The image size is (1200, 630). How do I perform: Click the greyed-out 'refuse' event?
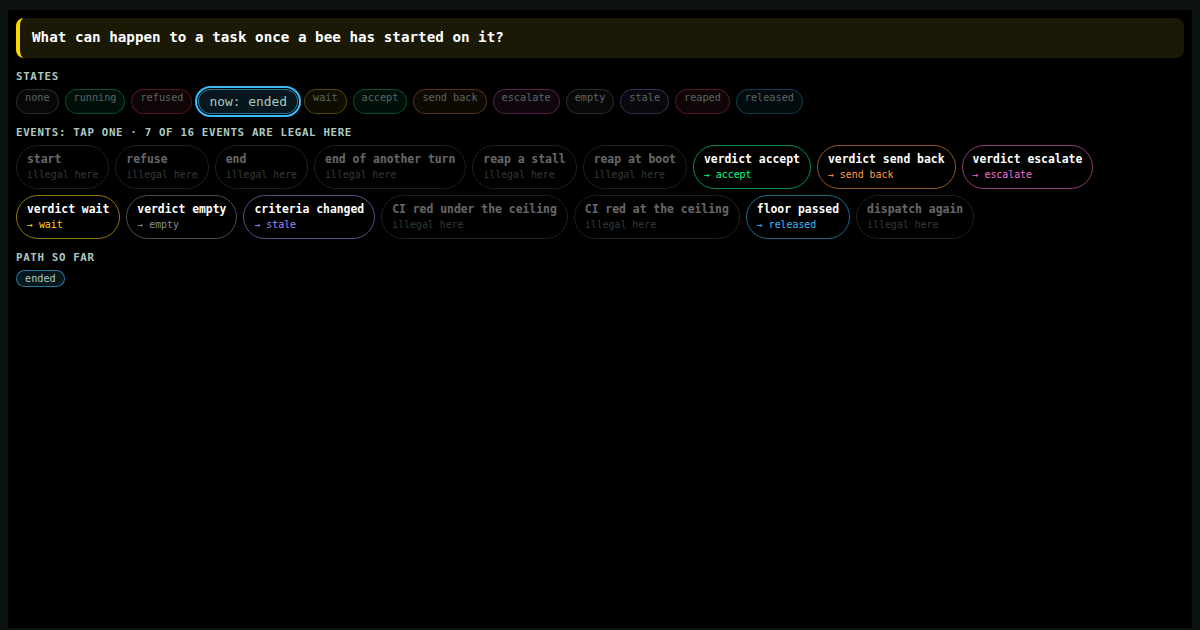(x=162, y=167)
